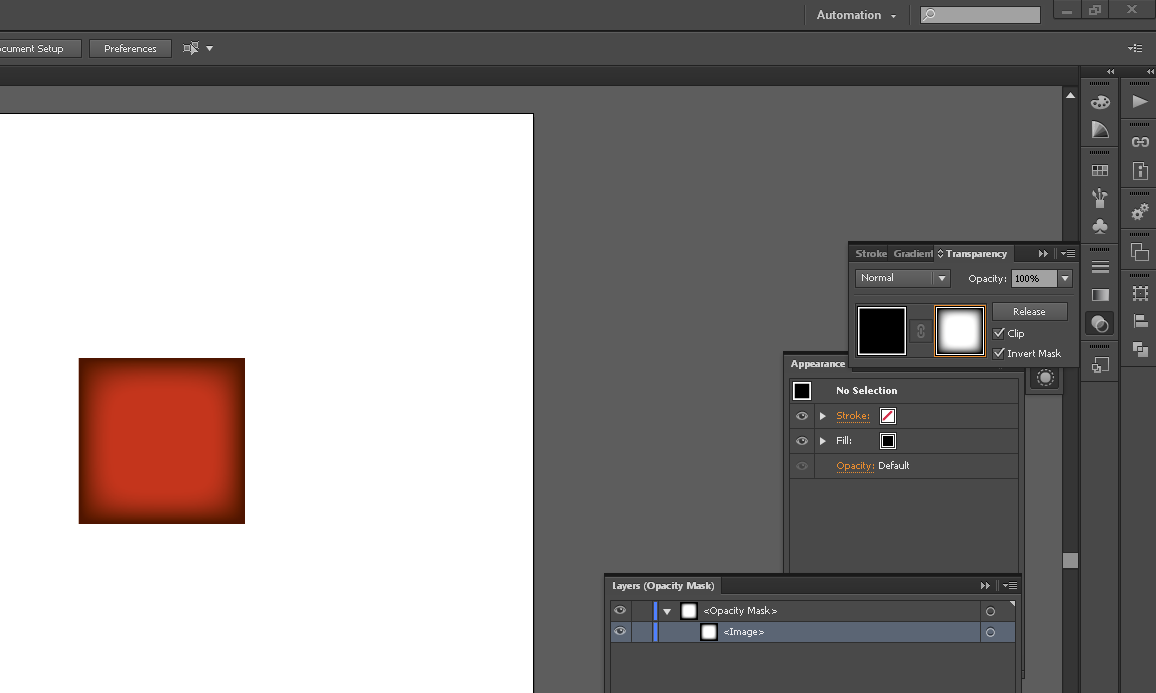Viewport: 1156px width, 693px height.
Task: Open the Symbols panel club icon
Action: (x=1100, y=227)
